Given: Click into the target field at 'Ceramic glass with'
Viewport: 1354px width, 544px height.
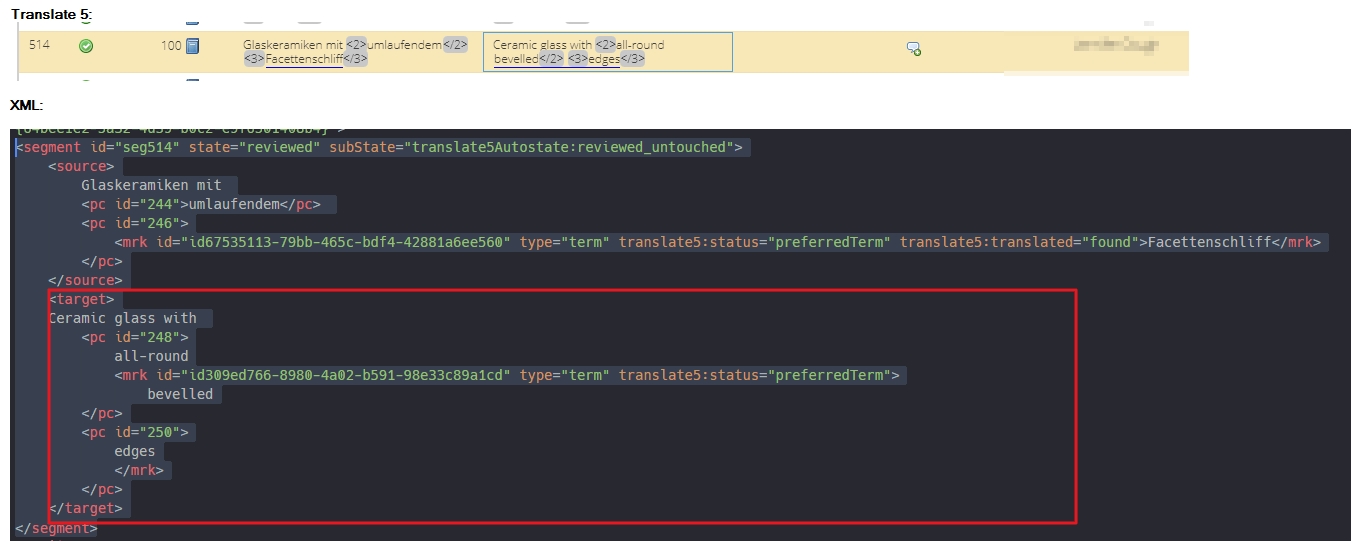Looking at the screenshot, I should [x=542, y=45].
